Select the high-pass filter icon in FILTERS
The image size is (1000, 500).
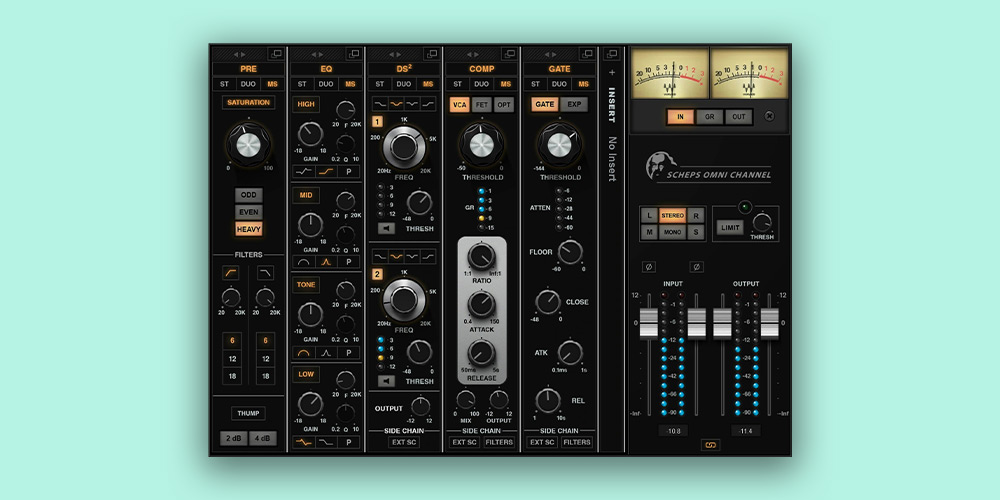tap(231, 273)
